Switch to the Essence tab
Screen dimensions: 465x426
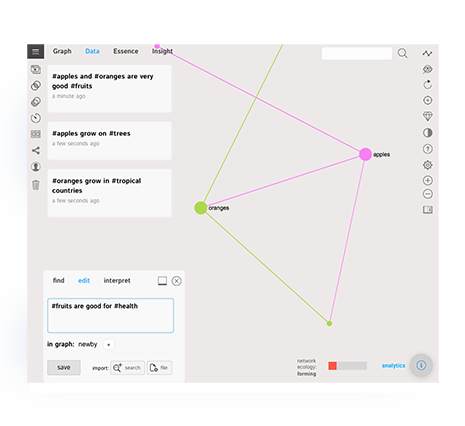126,51
